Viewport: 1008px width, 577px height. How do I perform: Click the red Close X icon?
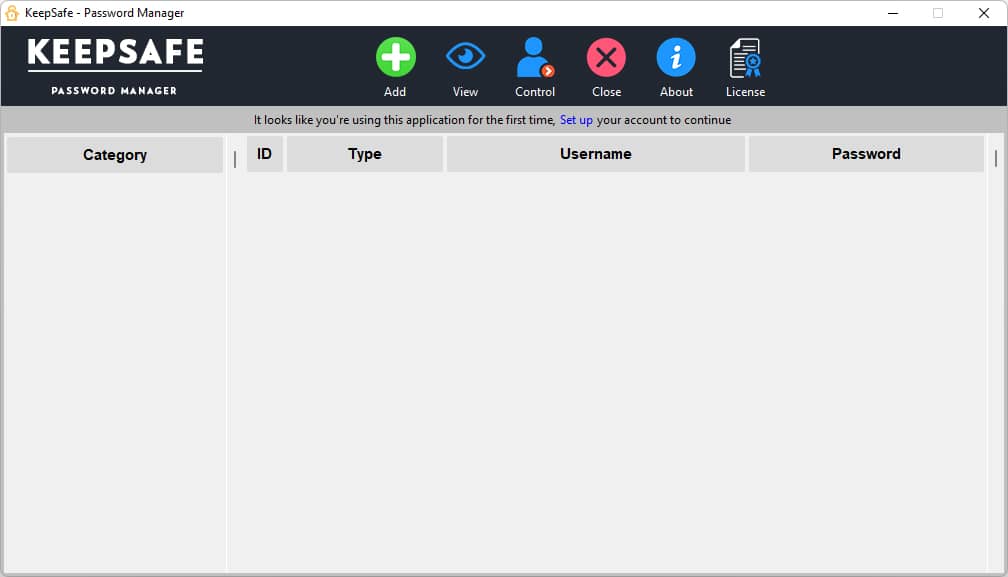606,57
